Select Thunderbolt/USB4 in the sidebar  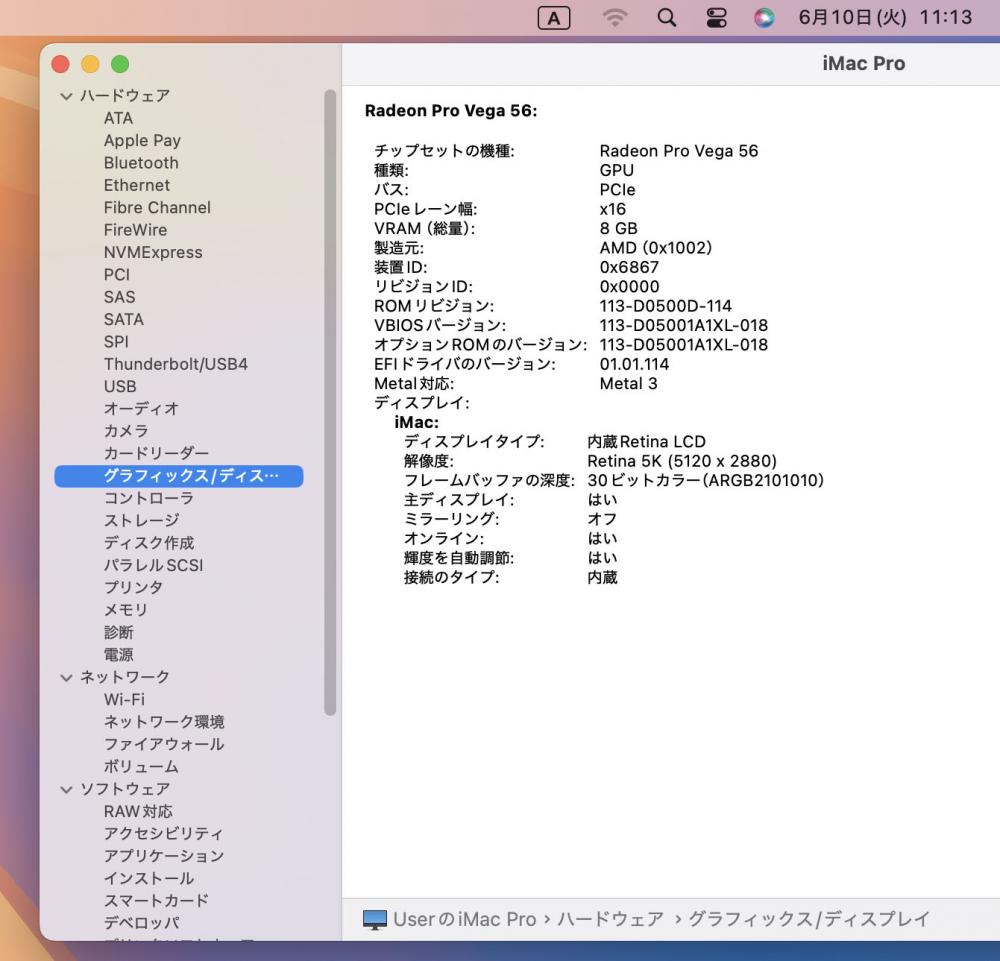175,364
